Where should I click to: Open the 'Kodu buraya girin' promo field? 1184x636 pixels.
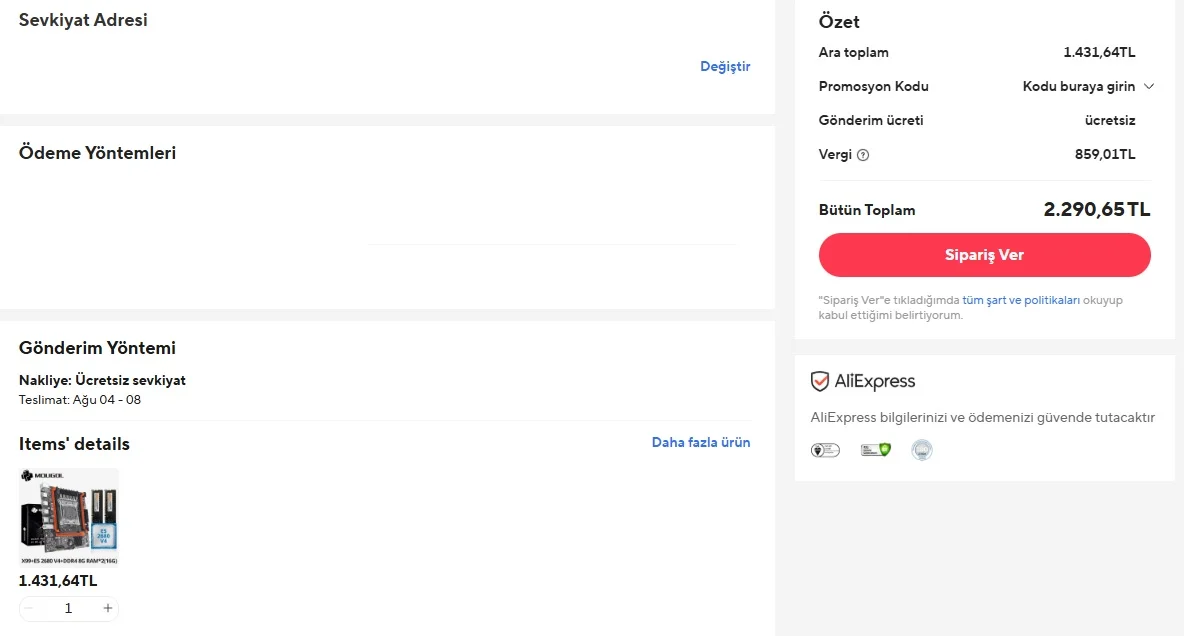coord(1078,87)
